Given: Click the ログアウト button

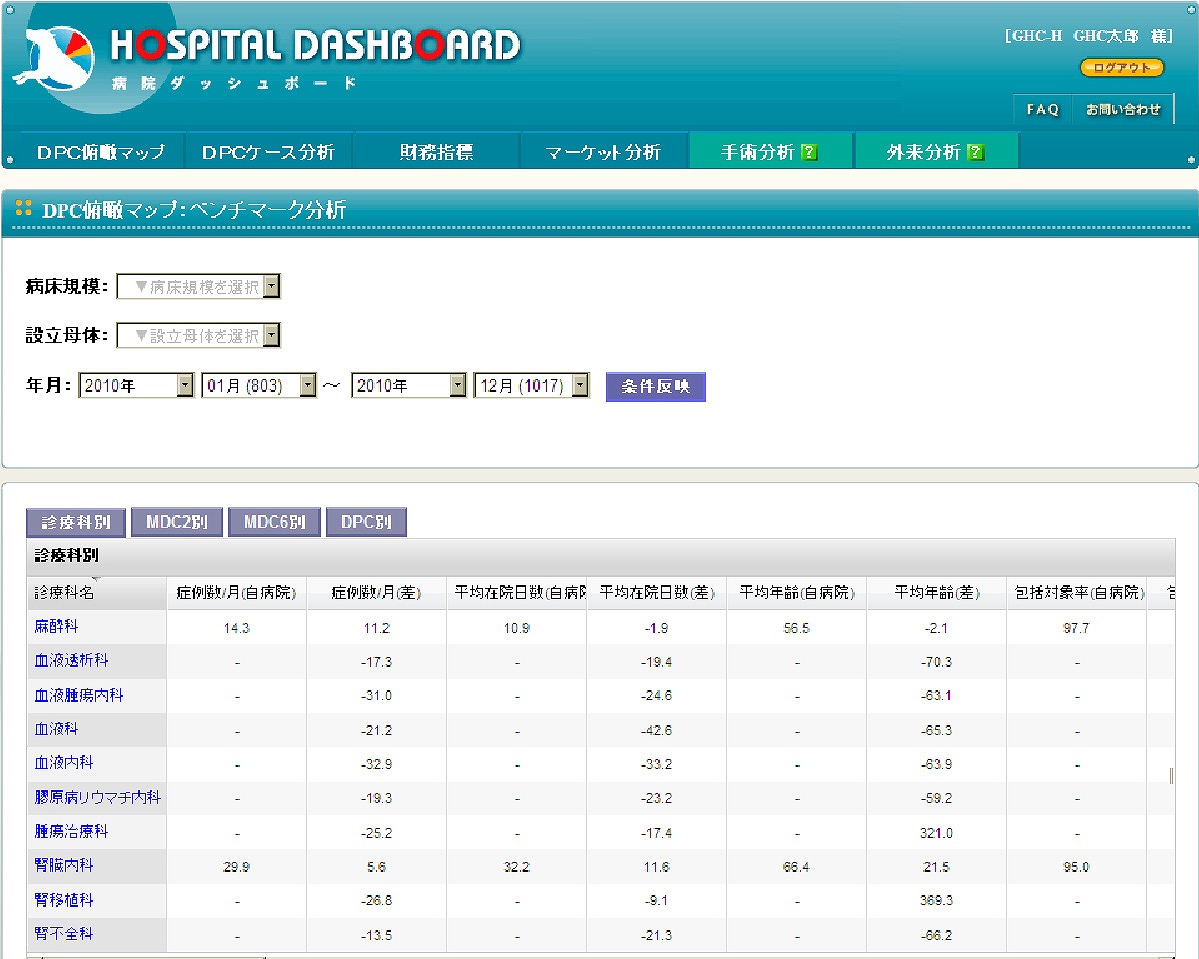Looking at the screenshot, I should coord(1121,67).
